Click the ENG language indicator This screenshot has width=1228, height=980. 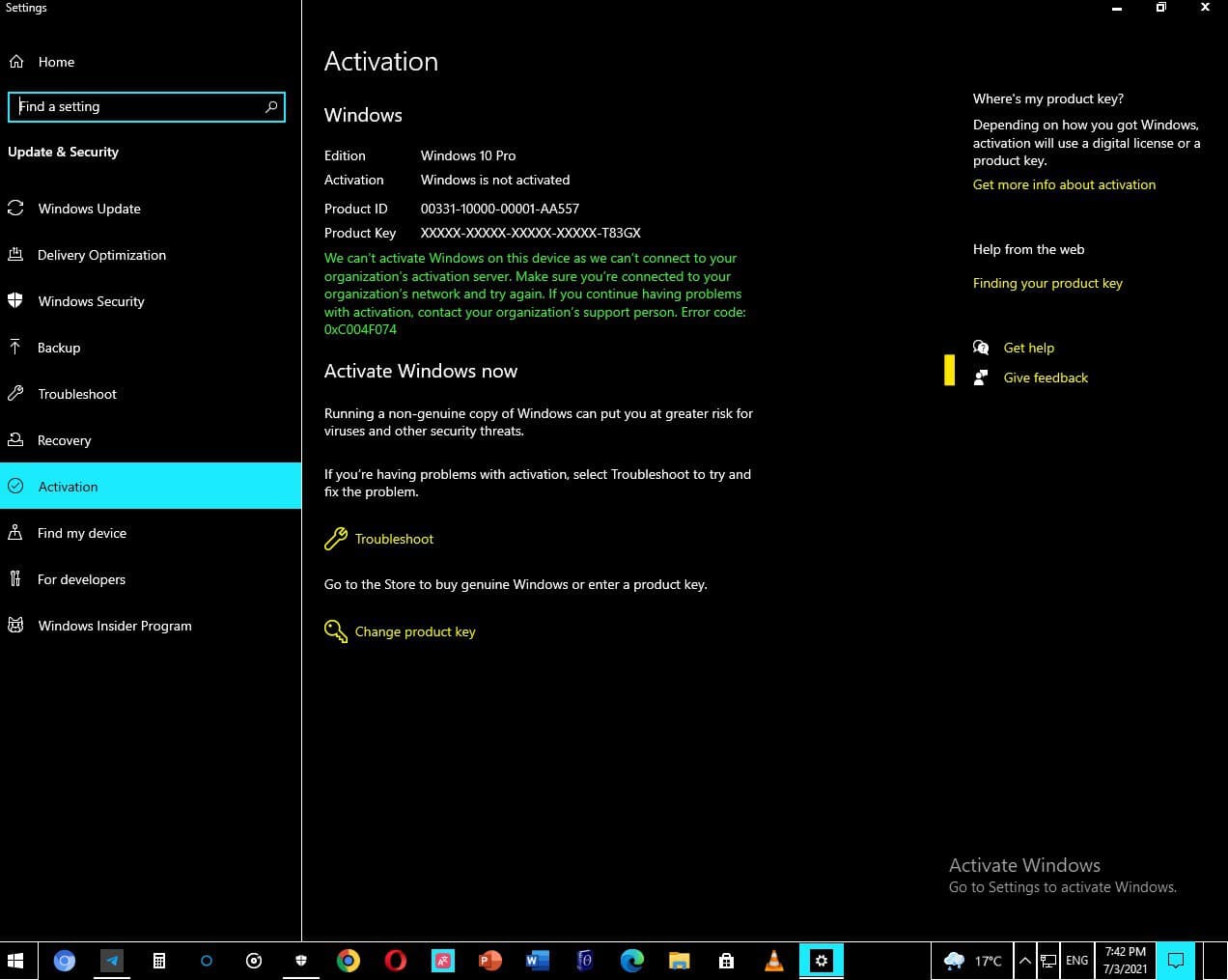(1076, 961)
